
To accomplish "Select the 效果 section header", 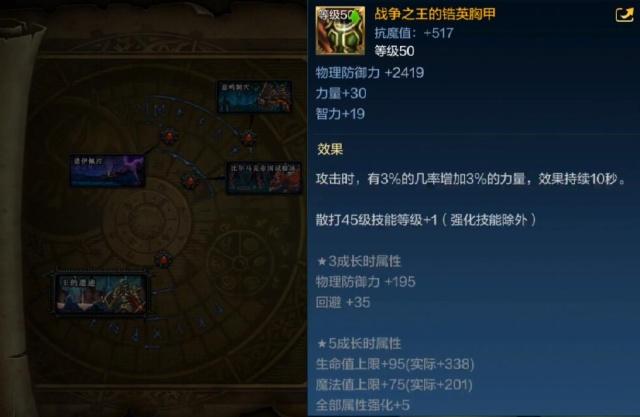I will tap(330, 149).
